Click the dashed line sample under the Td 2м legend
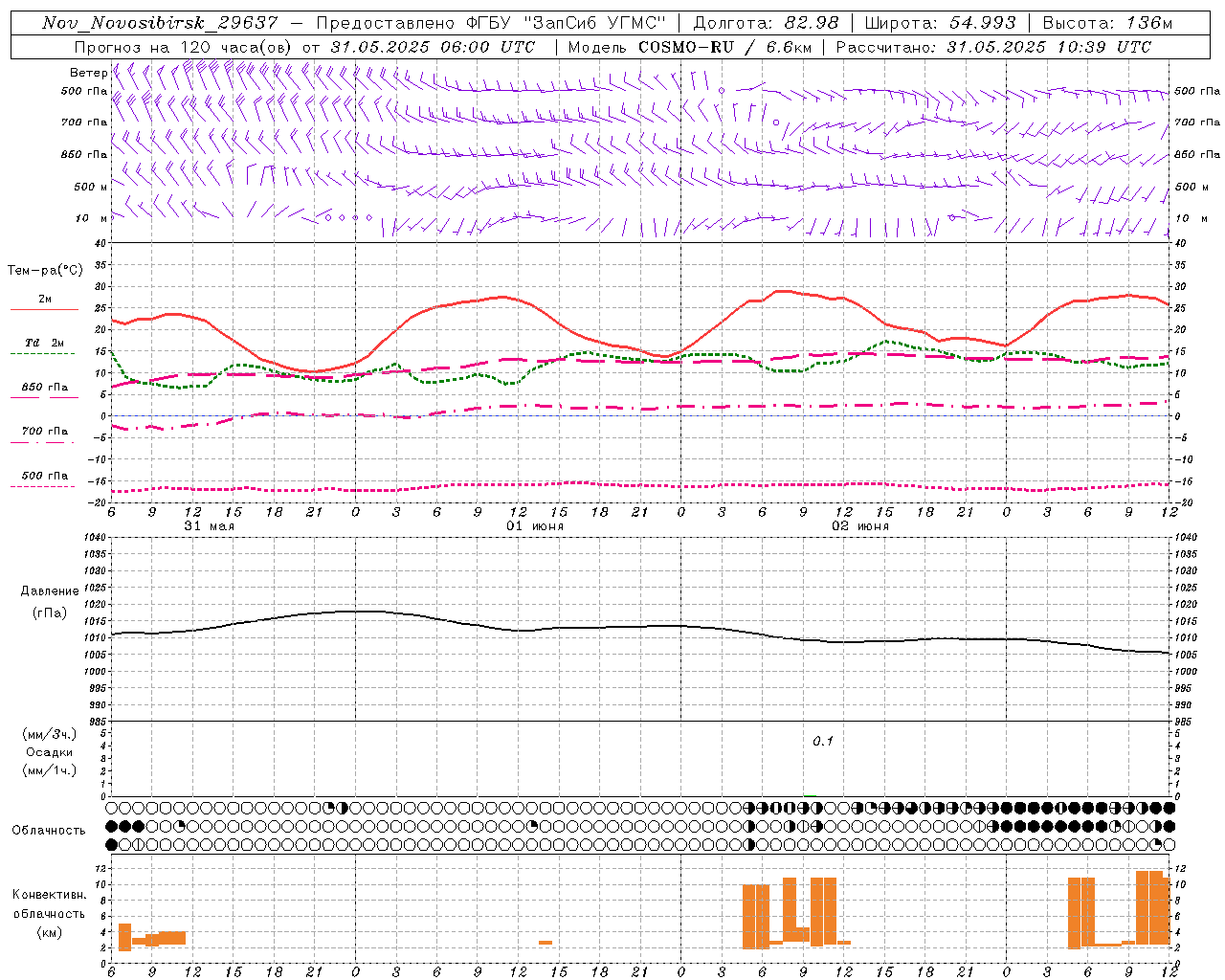 [x=43, y=354]
